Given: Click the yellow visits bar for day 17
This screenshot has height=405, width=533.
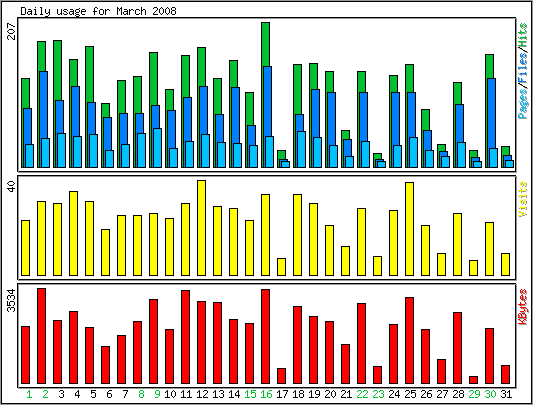Looking at the screenshot, I should coord(281,267).
